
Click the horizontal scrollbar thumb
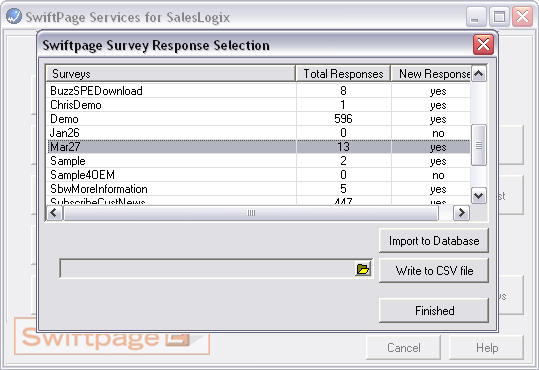(251, 213)
